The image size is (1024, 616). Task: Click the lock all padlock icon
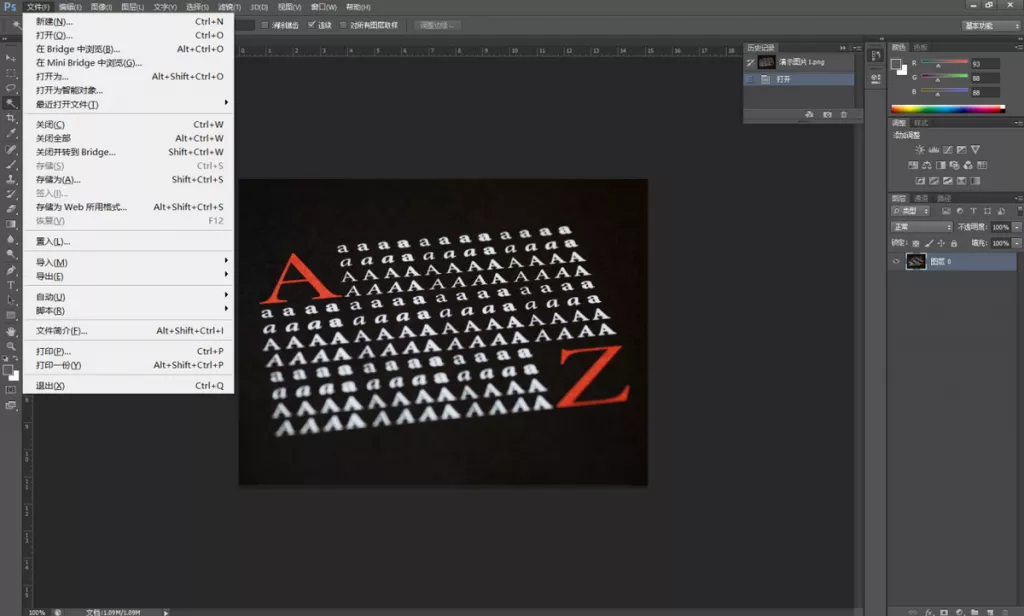954,243
